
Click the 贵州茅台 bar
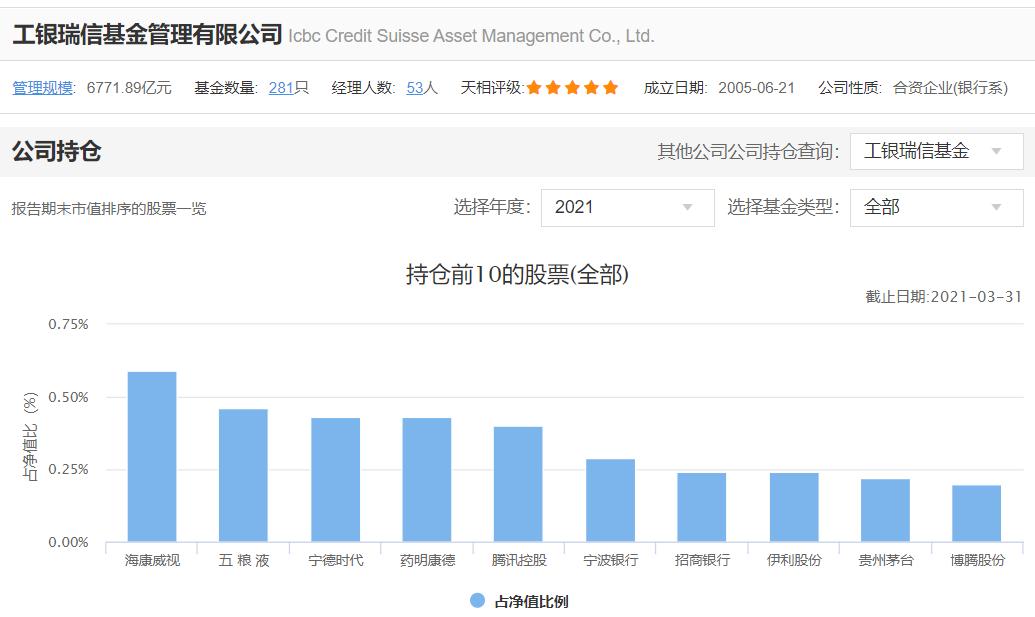click(885, 510)
